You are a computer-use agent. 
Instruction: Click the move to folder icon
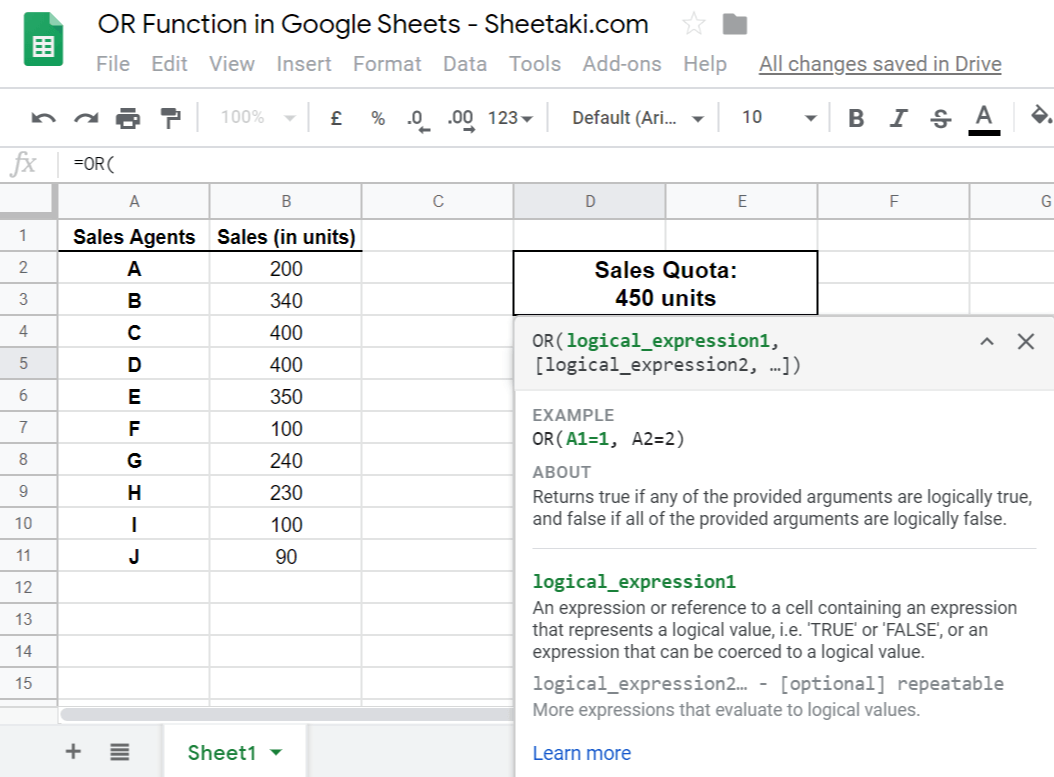pyautogui.click(x=735, y=25)
